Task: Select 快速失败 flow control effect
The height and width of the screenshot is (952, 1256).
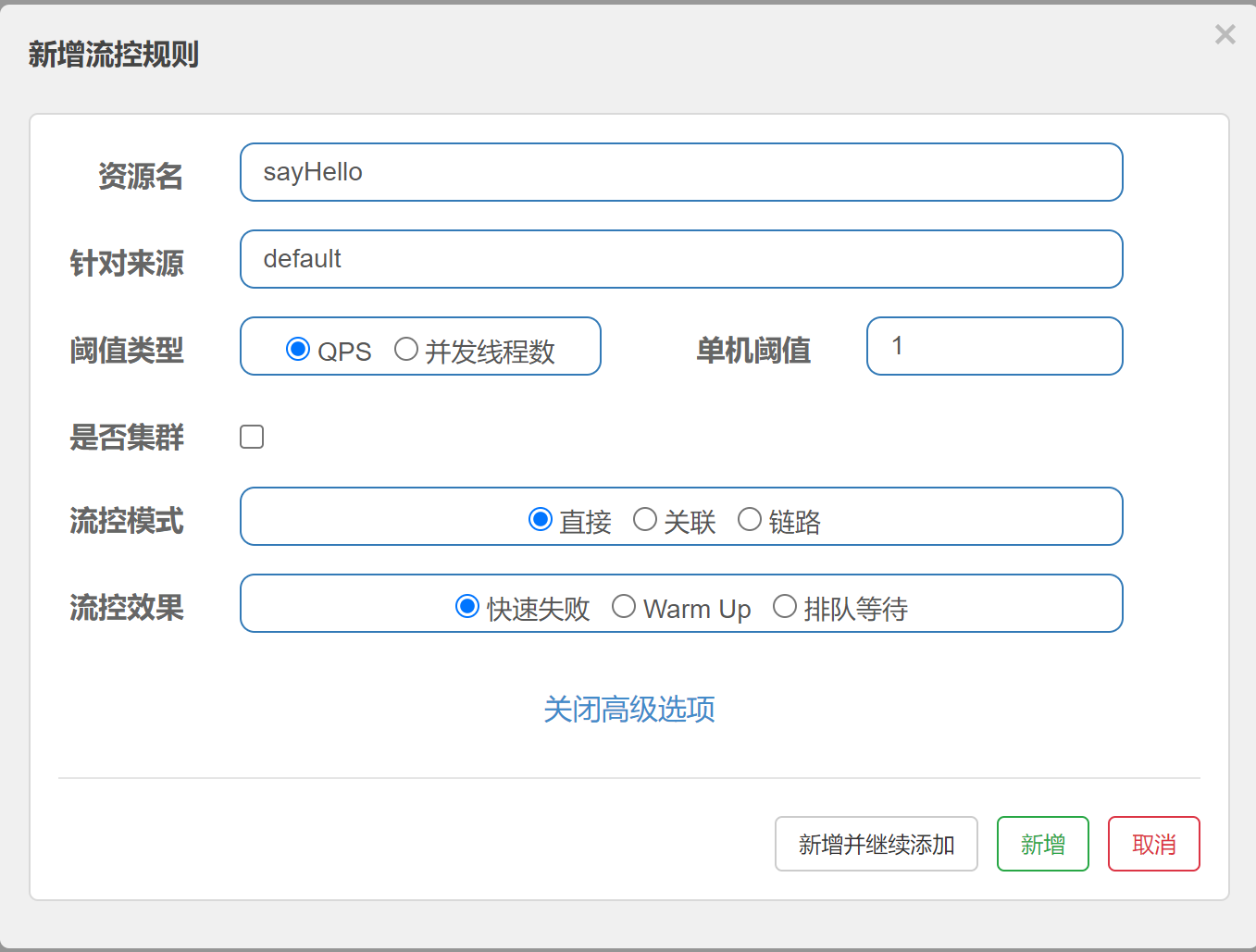Action: pos(466,606)
